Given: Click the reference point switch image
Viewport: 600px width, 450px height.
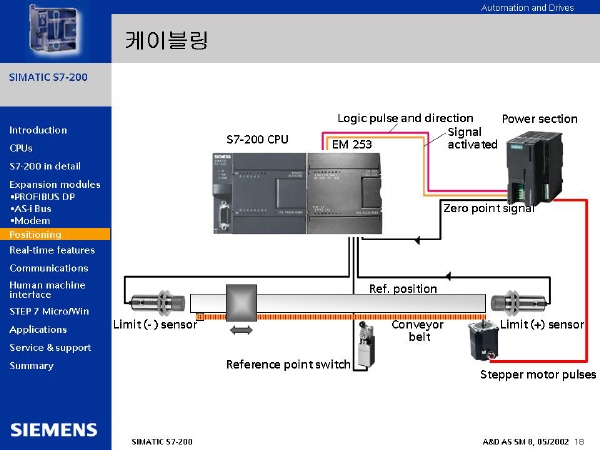Looking at the screenshot, I should point(366,344).
